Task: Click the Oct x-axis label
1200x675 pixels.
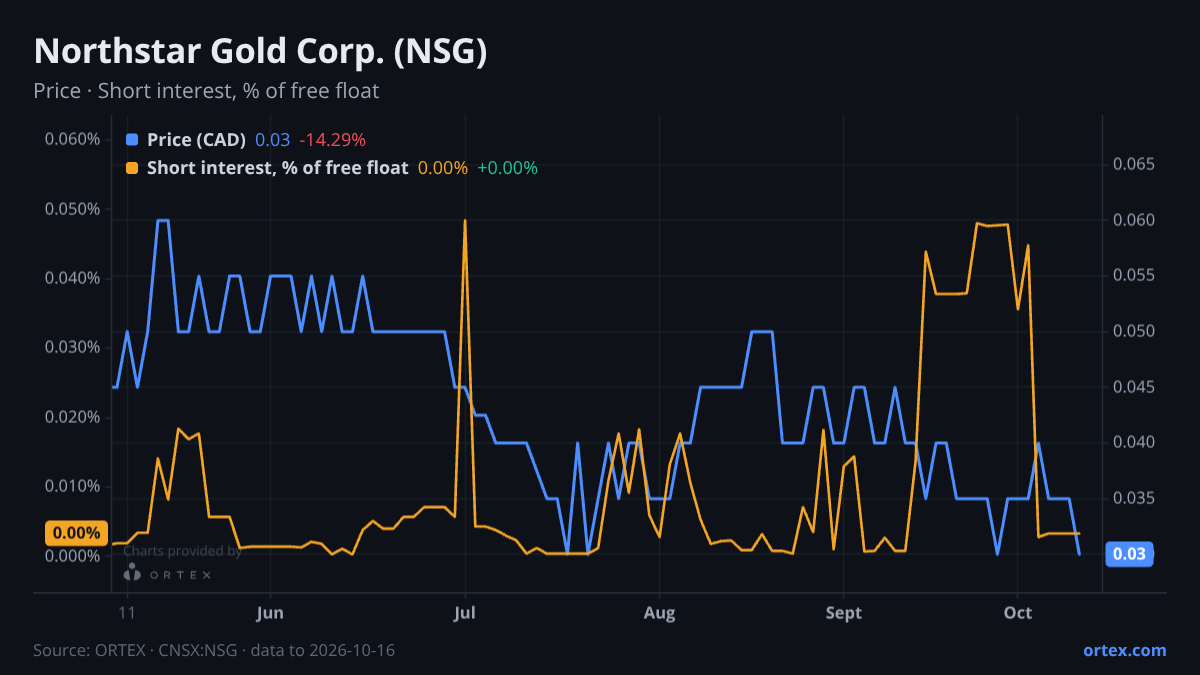Action: 1017,613
